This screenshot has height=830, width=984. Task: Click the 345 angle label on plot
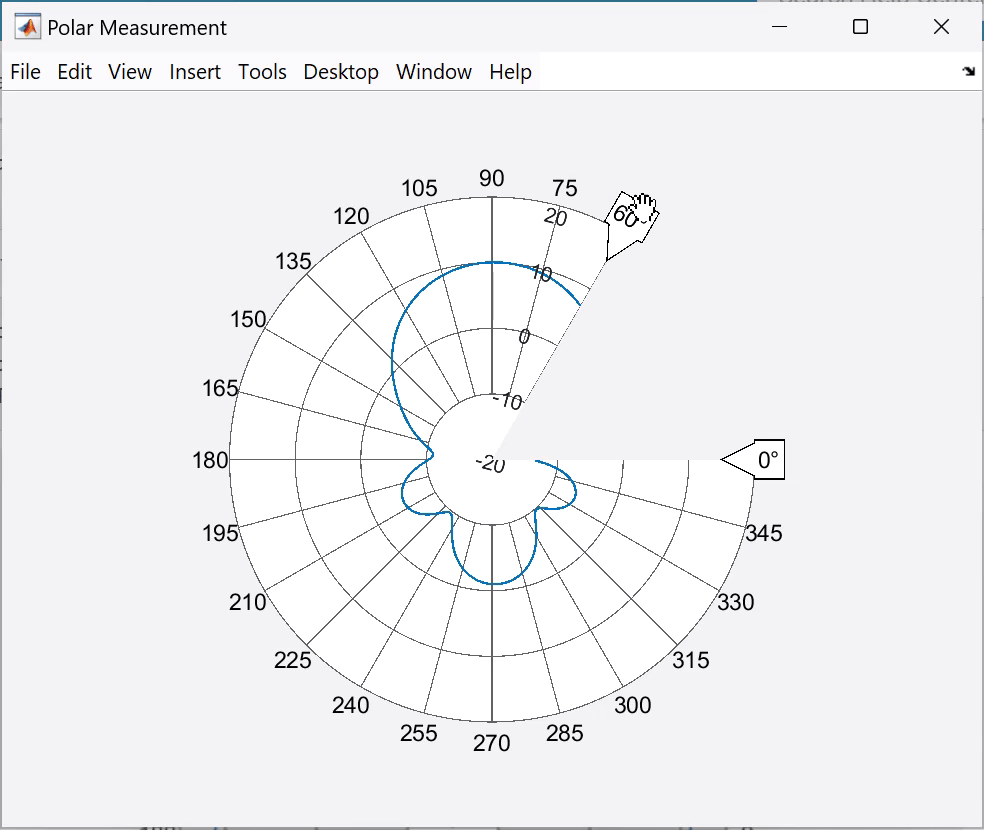pos(762,534)
